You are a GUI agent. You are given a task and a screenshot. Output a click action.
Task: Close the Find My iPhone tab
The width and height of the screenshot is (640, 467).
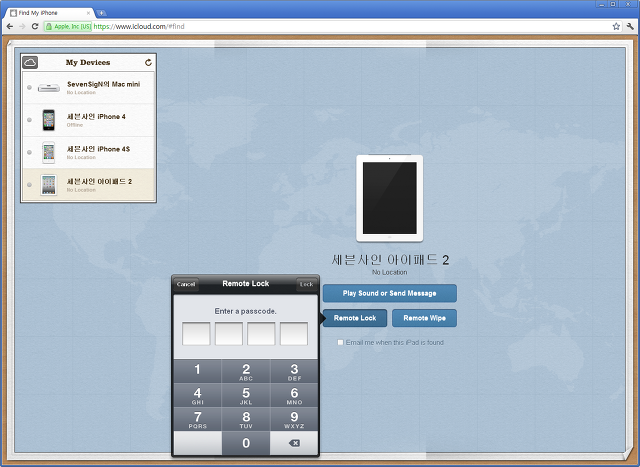pyautogui.click(x=88, y=13)
